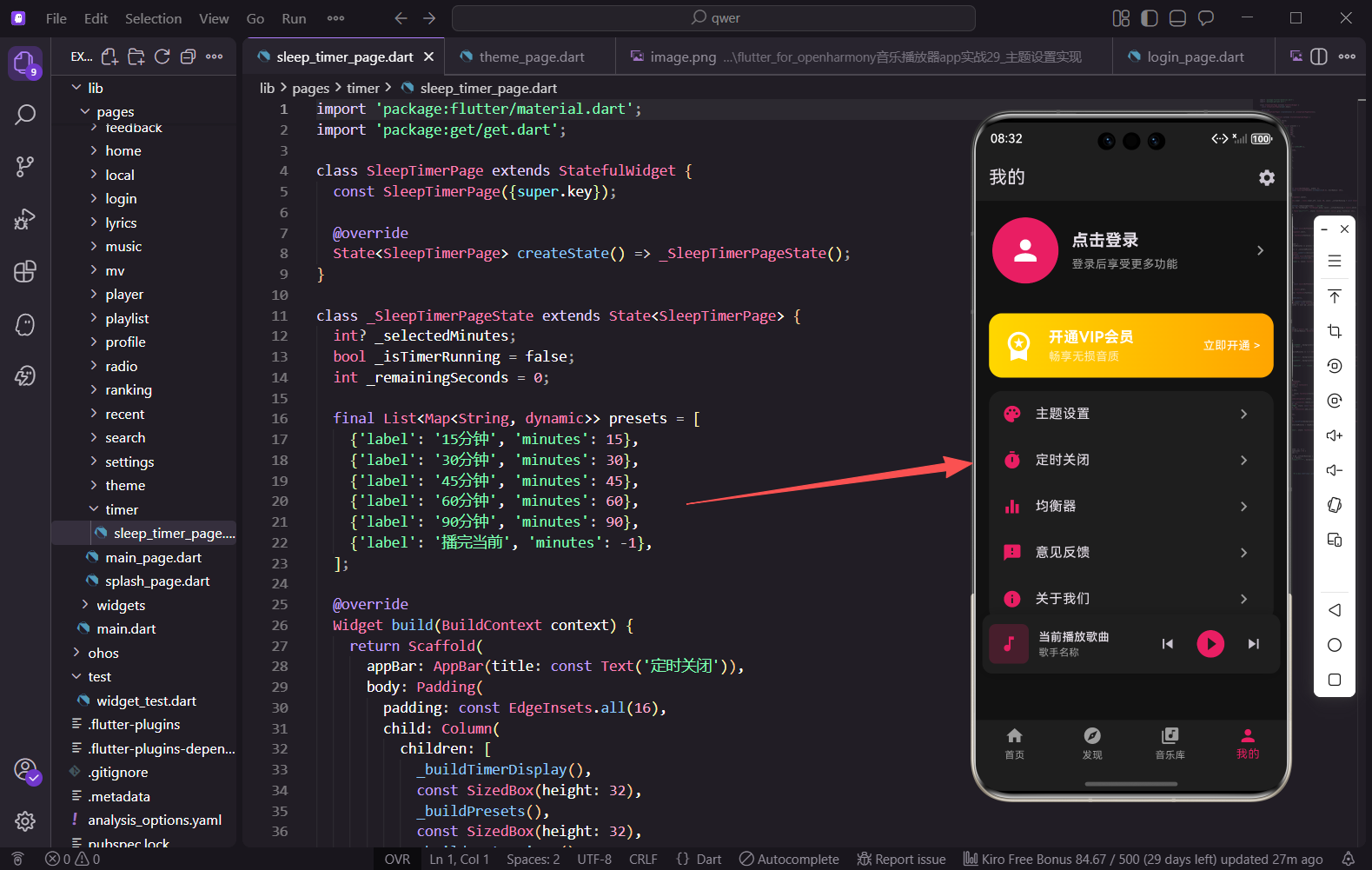Toggle OVR overtype mode in status bar
The height and width of the screenshot is (870, 1372).
397,859
